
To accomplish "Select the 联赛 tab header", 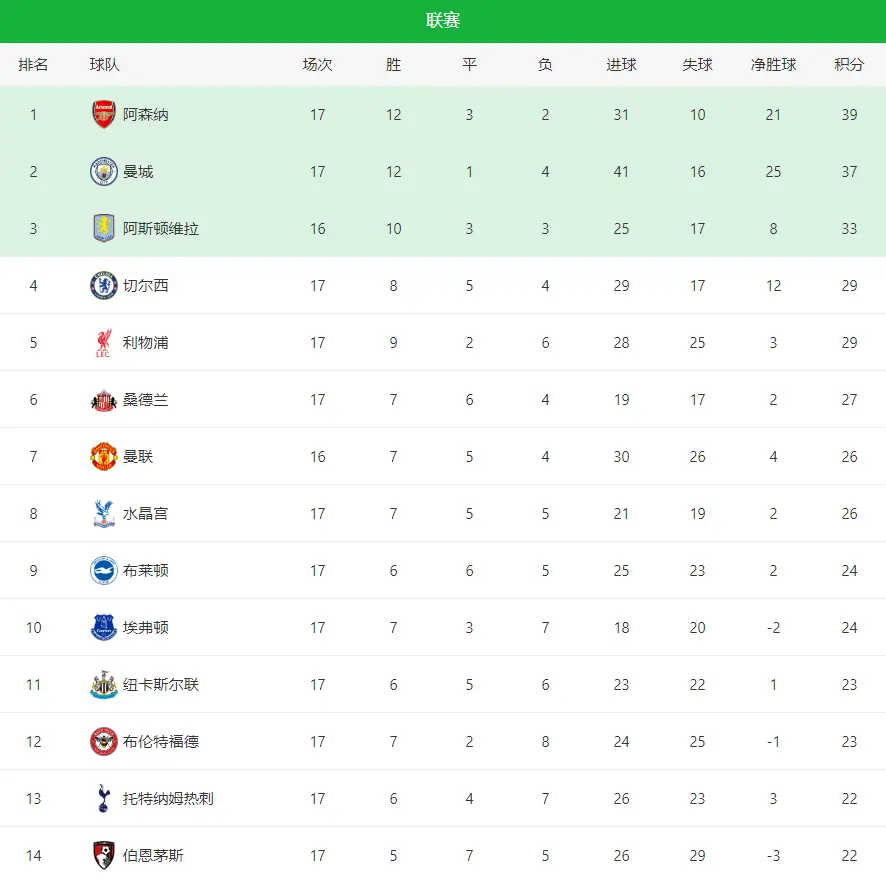I will point(443,21).
